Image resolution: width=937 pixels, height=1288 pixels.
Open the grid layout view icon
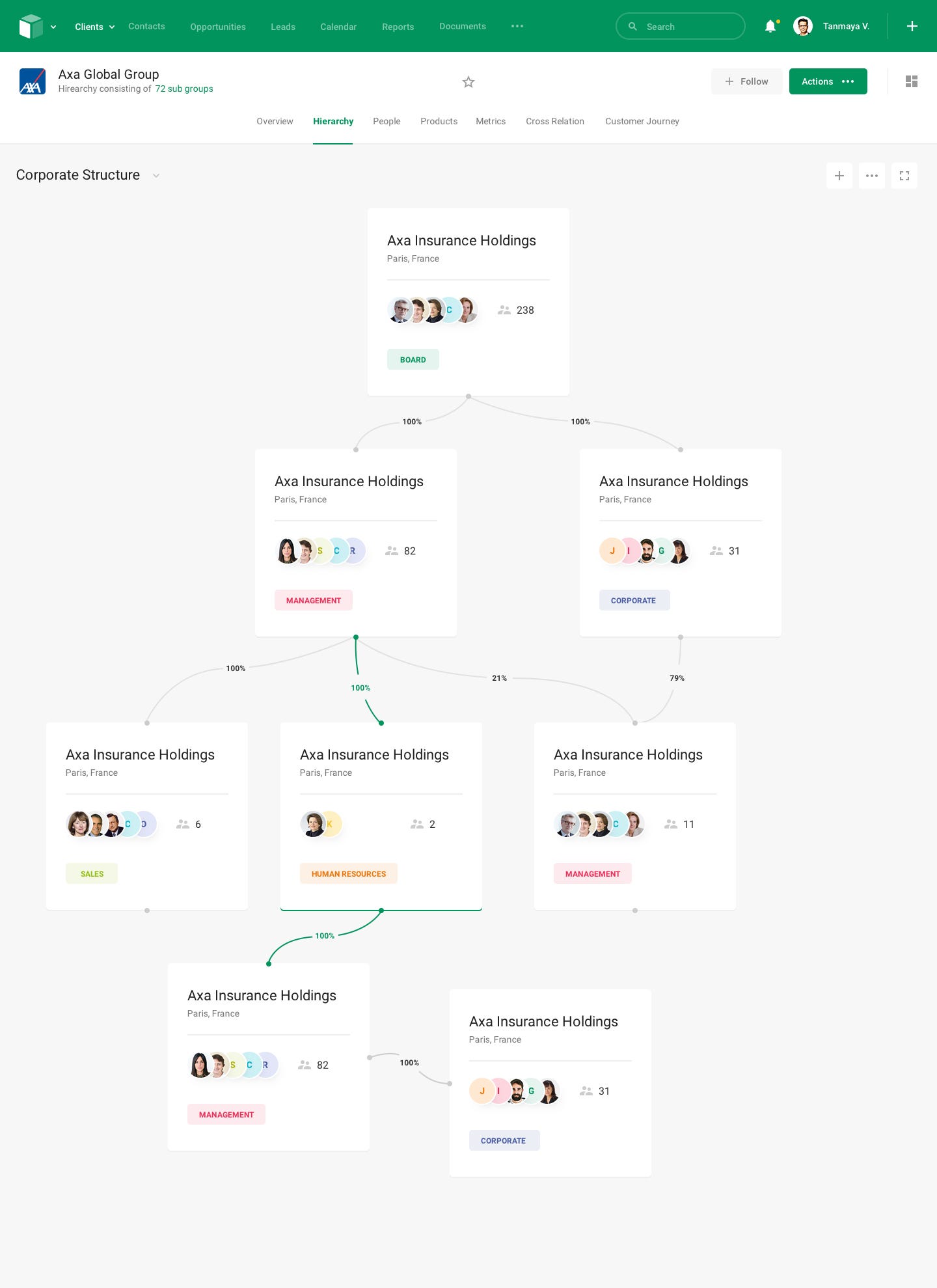pos(912,81)
